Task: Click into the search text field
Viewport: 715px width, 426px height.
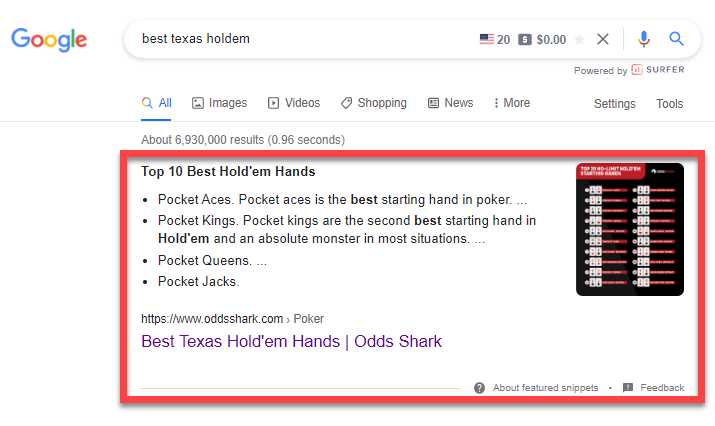Action: (300, 40)
